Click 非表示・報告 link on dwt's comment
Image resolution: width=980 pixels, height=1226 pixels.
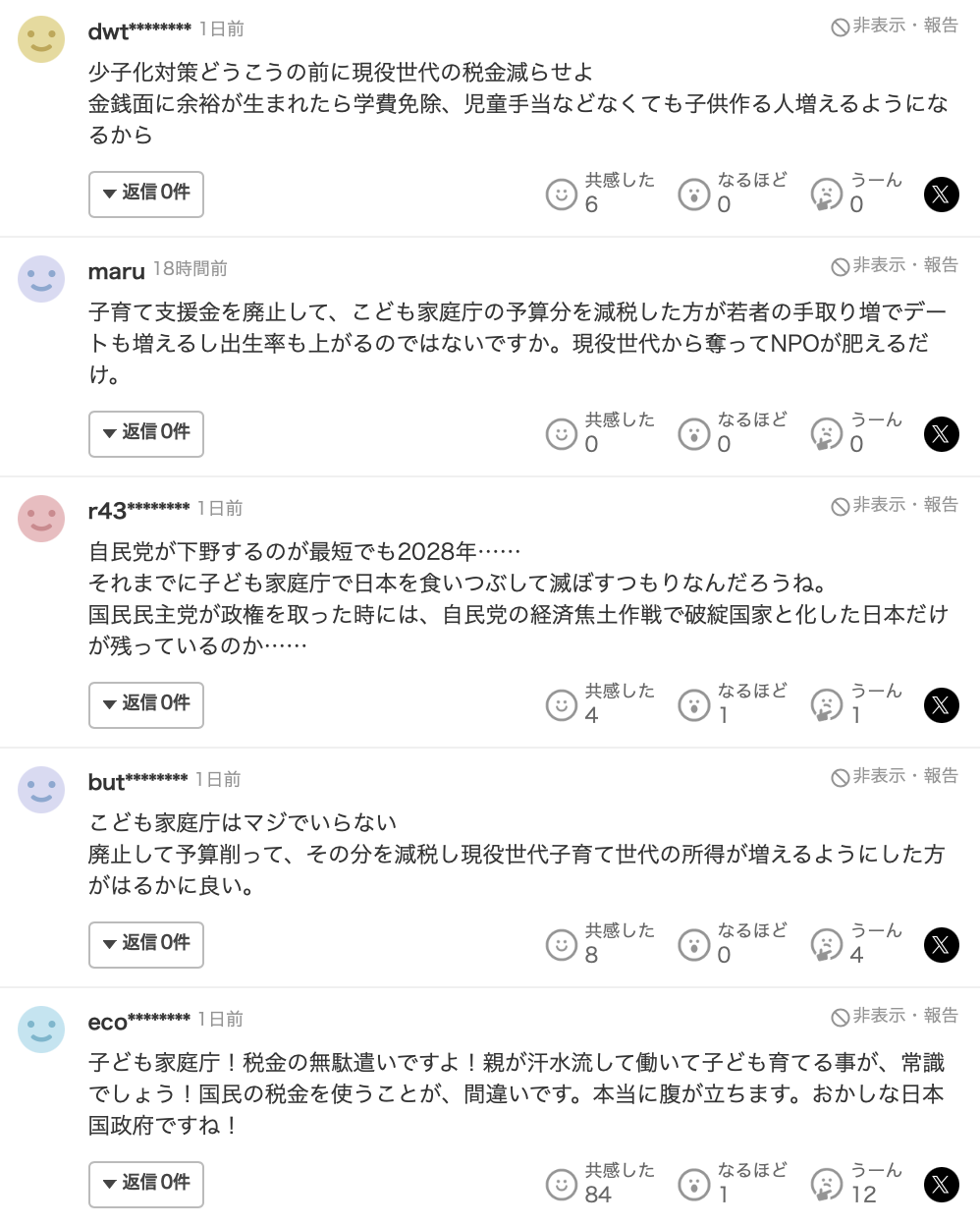895,27
